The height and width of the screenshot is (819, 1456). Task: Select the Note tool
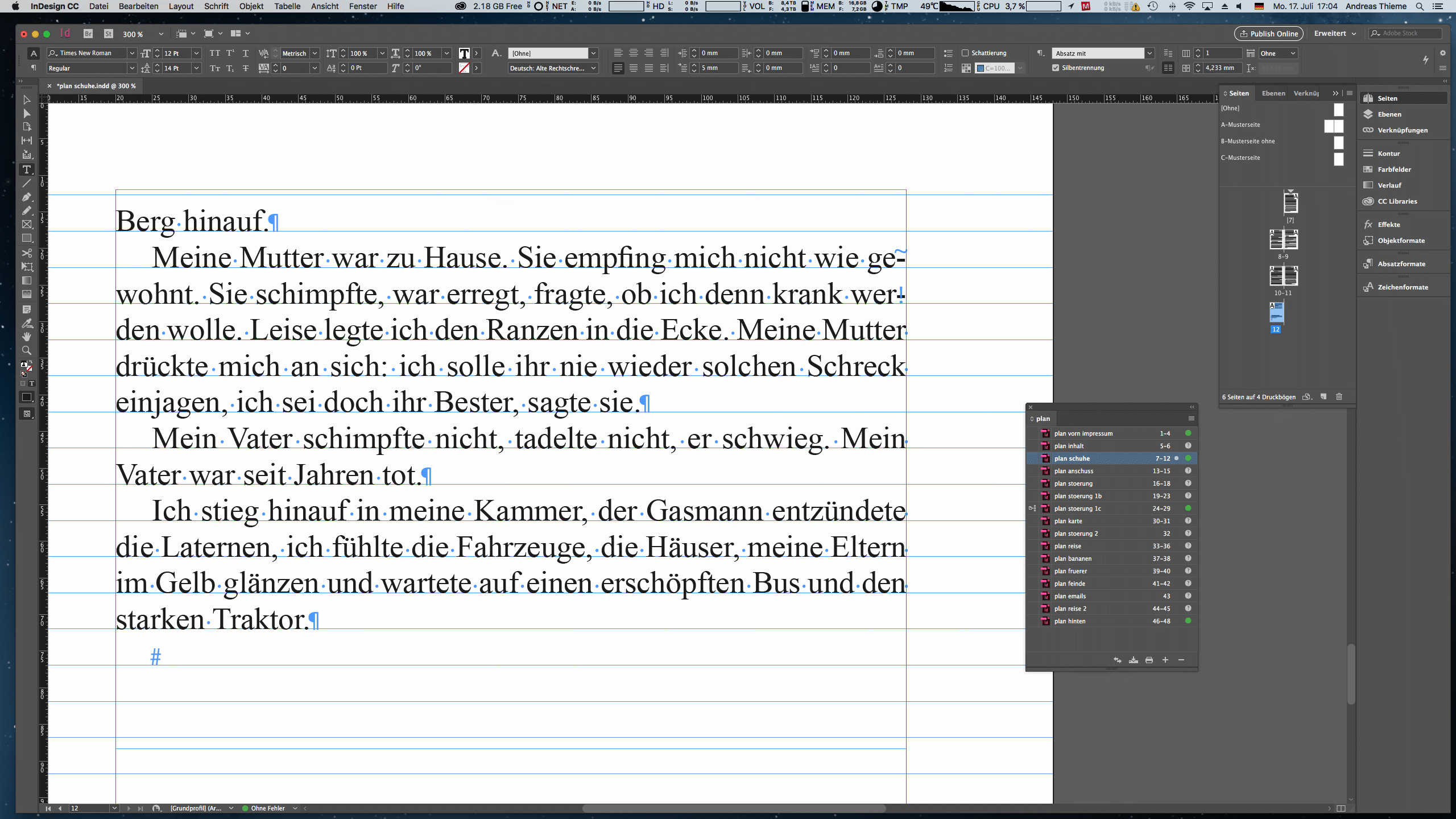point(26,309)
